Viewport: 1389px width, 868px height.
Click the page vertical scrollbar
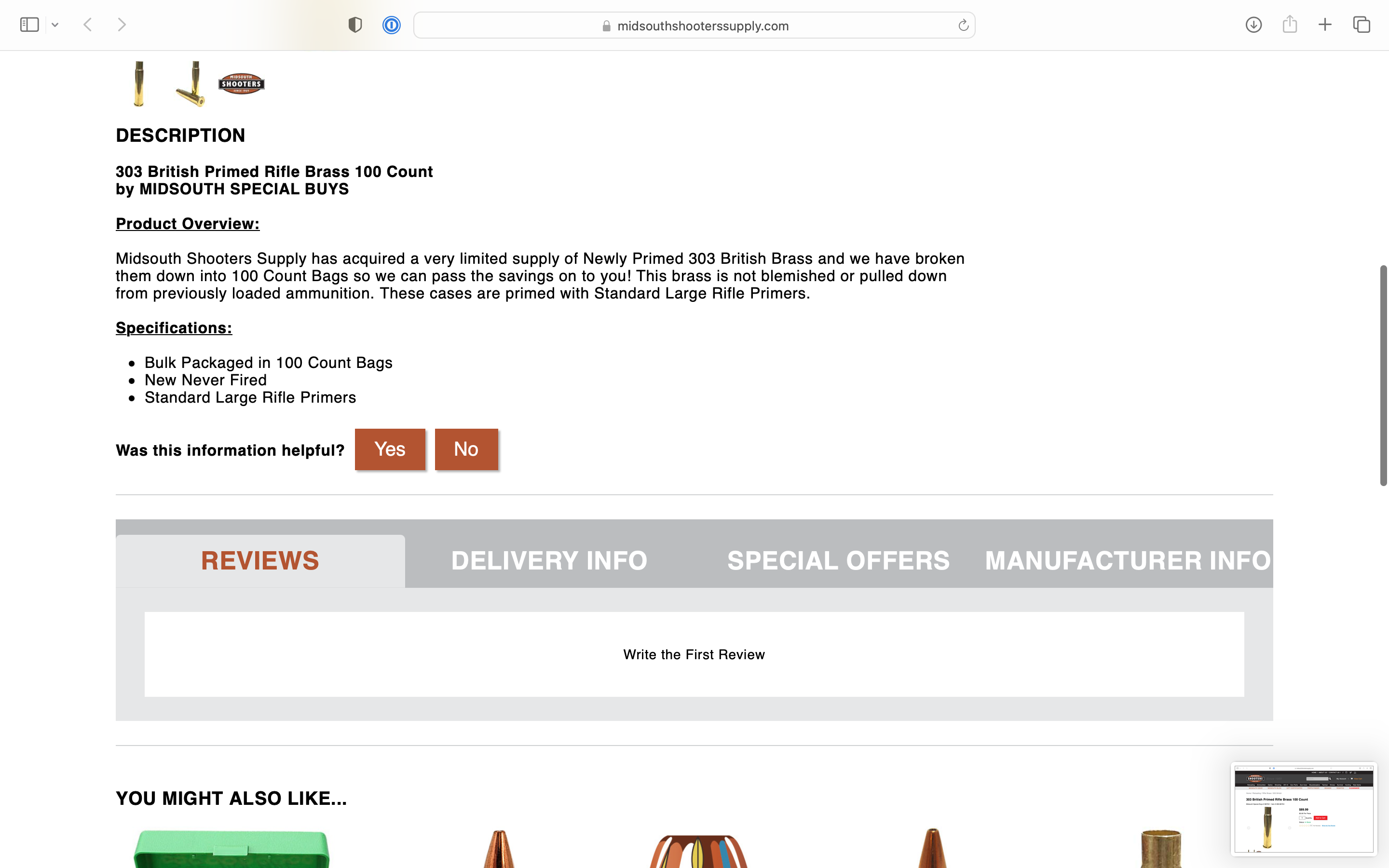pos(1383,376)
